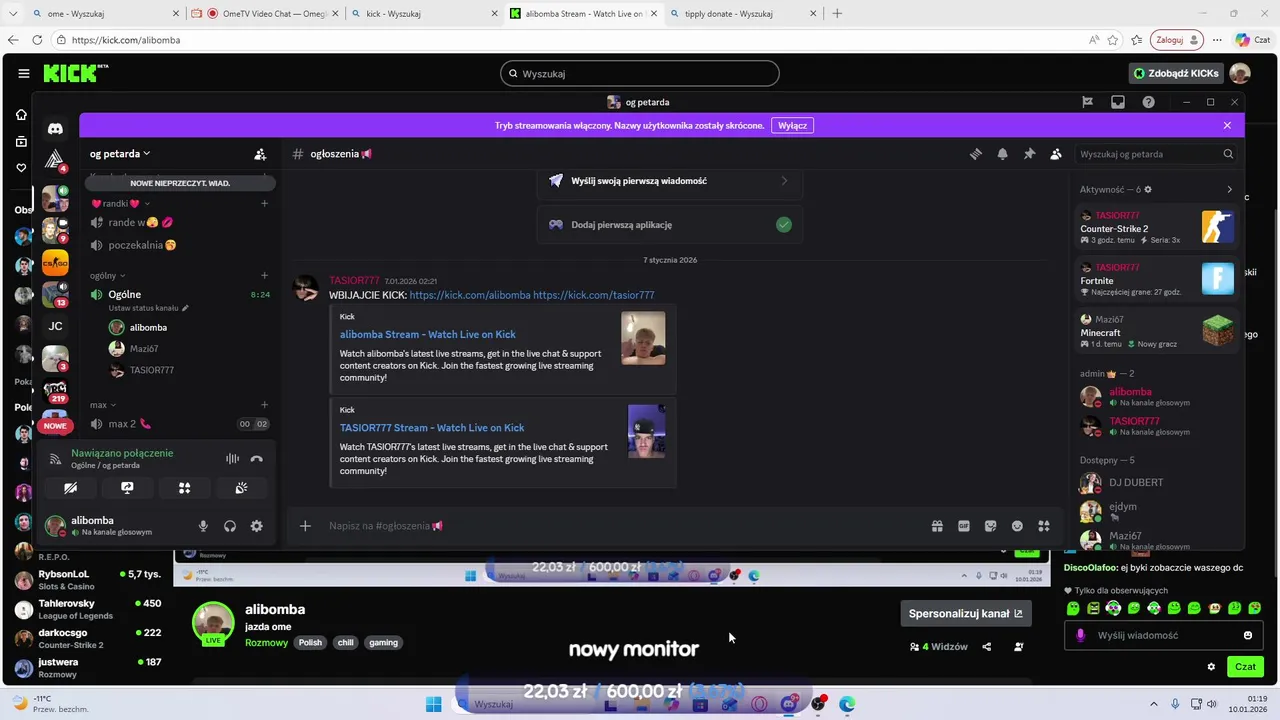Send Kick chat message with Czat button
This screenshot has height=720, width=1280.
pyautogui.click(x=1245, y=667)
